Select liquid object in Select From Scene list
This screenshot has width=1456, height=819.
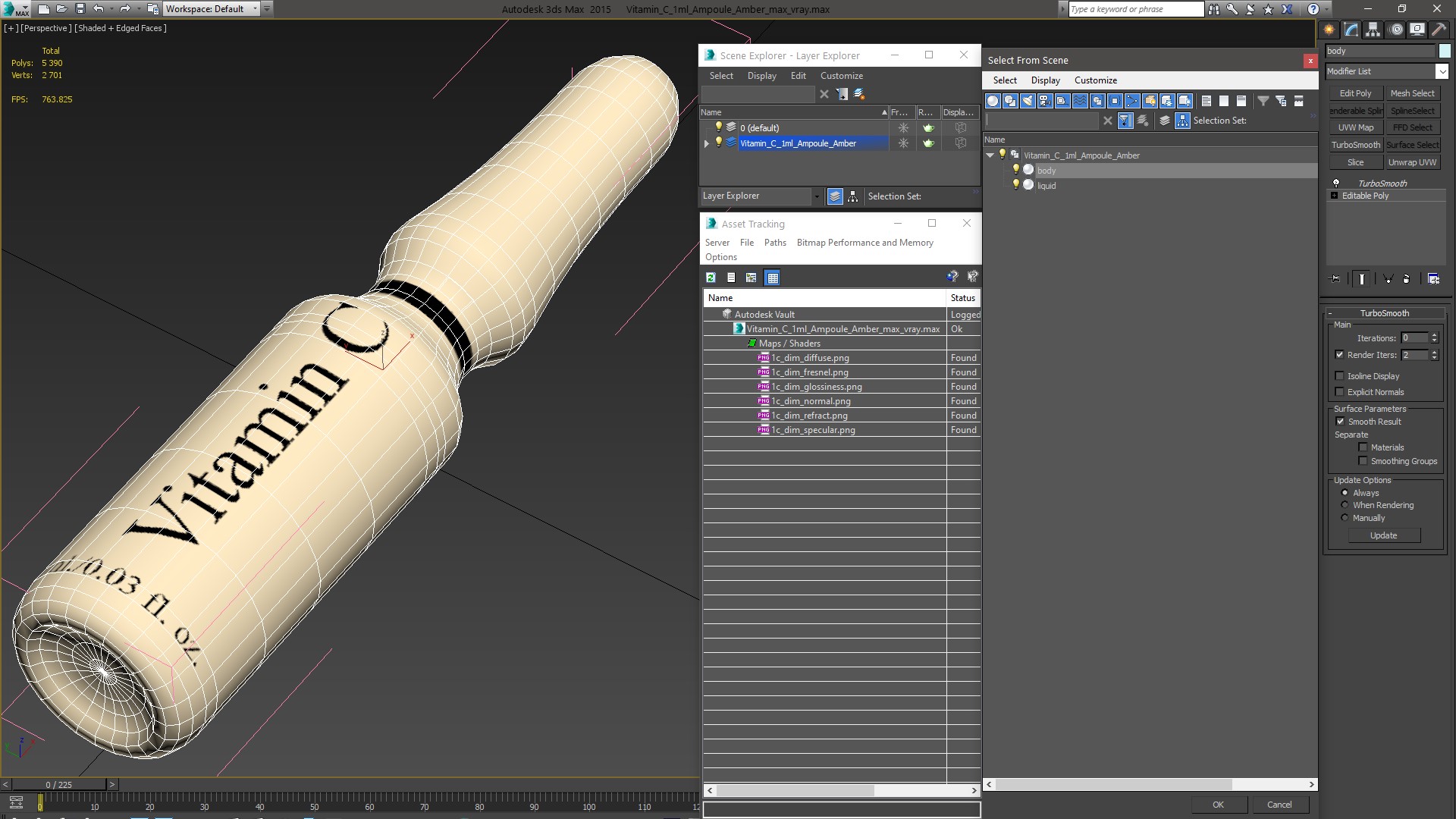click(1046, 186)
